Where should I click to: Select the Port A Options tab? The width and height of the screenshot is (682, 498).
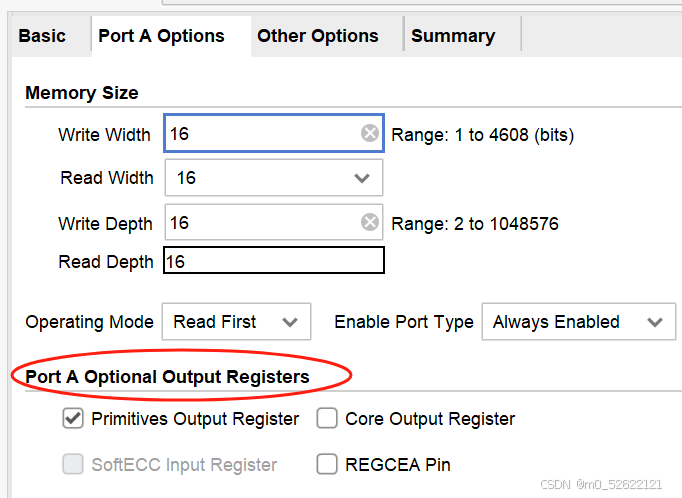tap(161, 36)
